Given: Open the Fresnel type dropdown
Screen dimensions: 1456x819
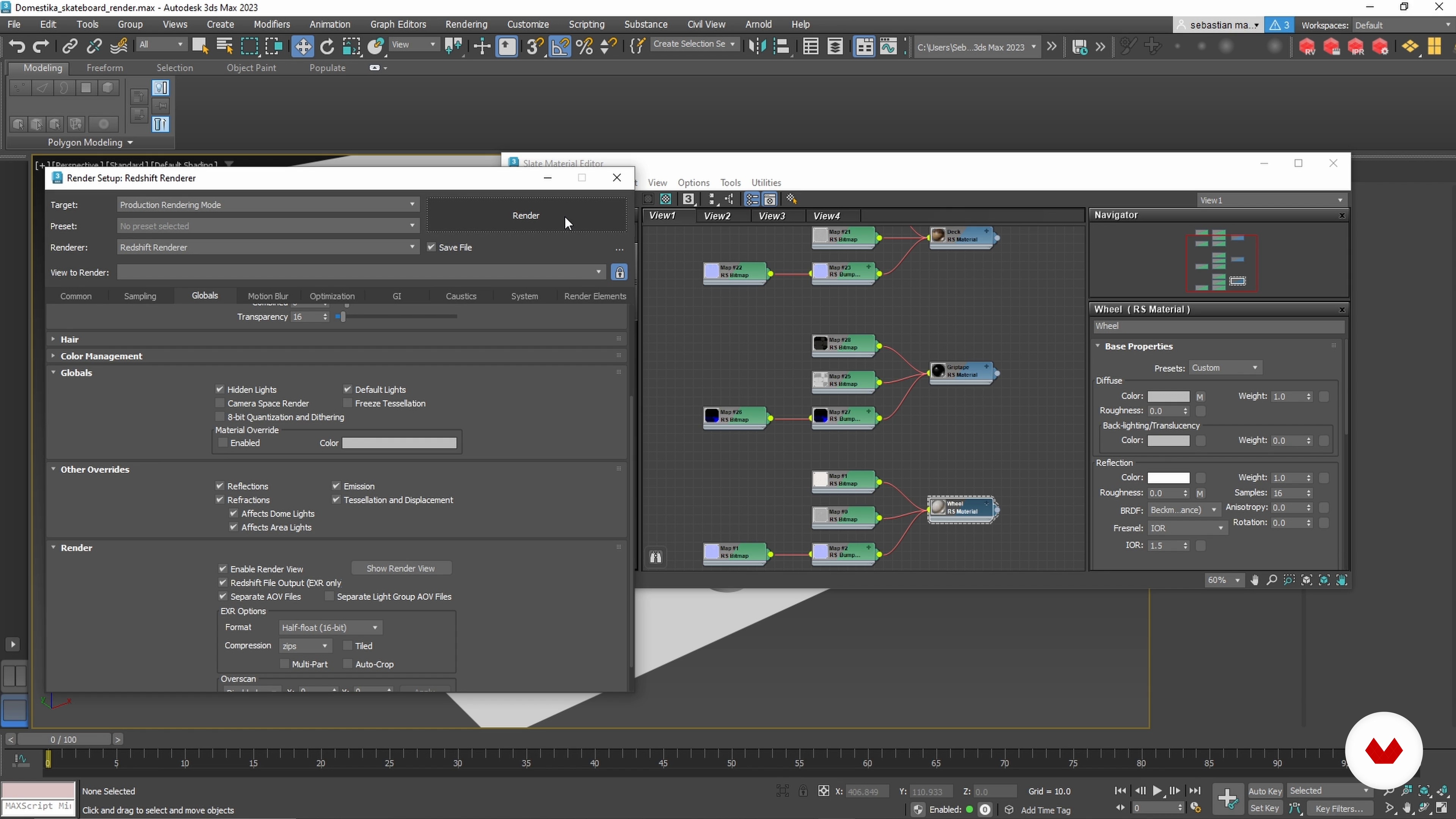Looking at the screenshot, I should pos(1187,528).
